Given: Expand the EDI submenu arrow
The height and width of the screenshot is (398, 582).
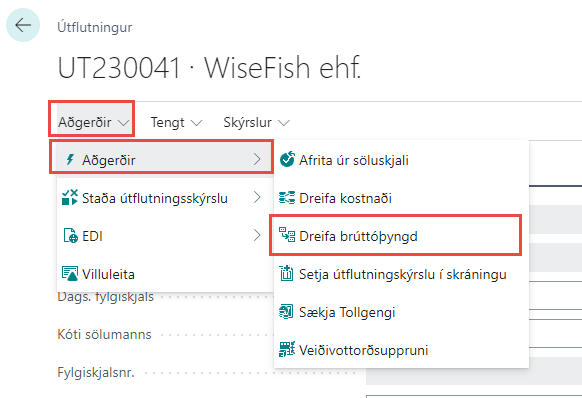Looking at the screenshot, I should pyautogui.click(x=257, y=235).
